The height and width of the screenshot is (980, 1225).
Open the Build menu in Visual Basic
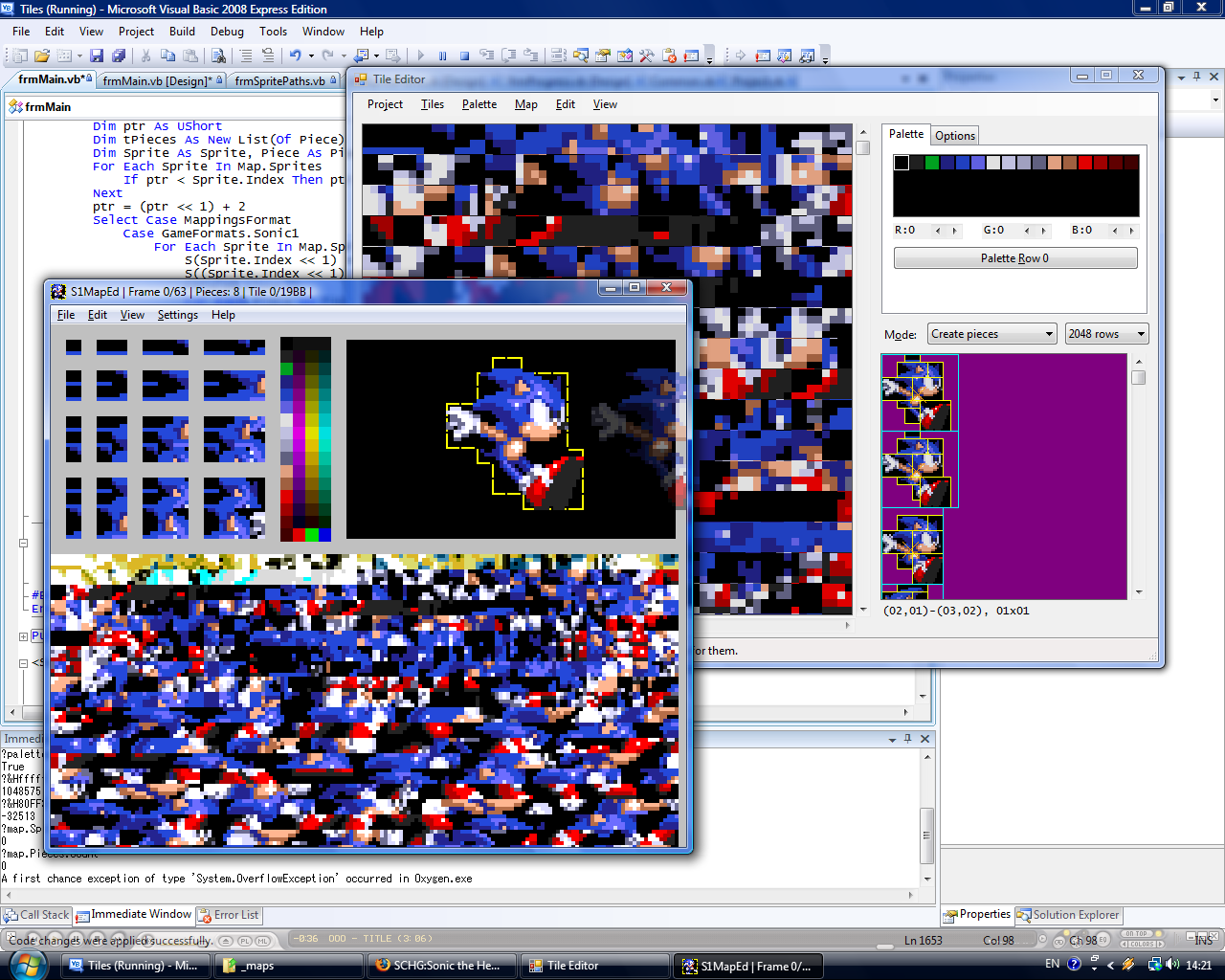point(182,32)
